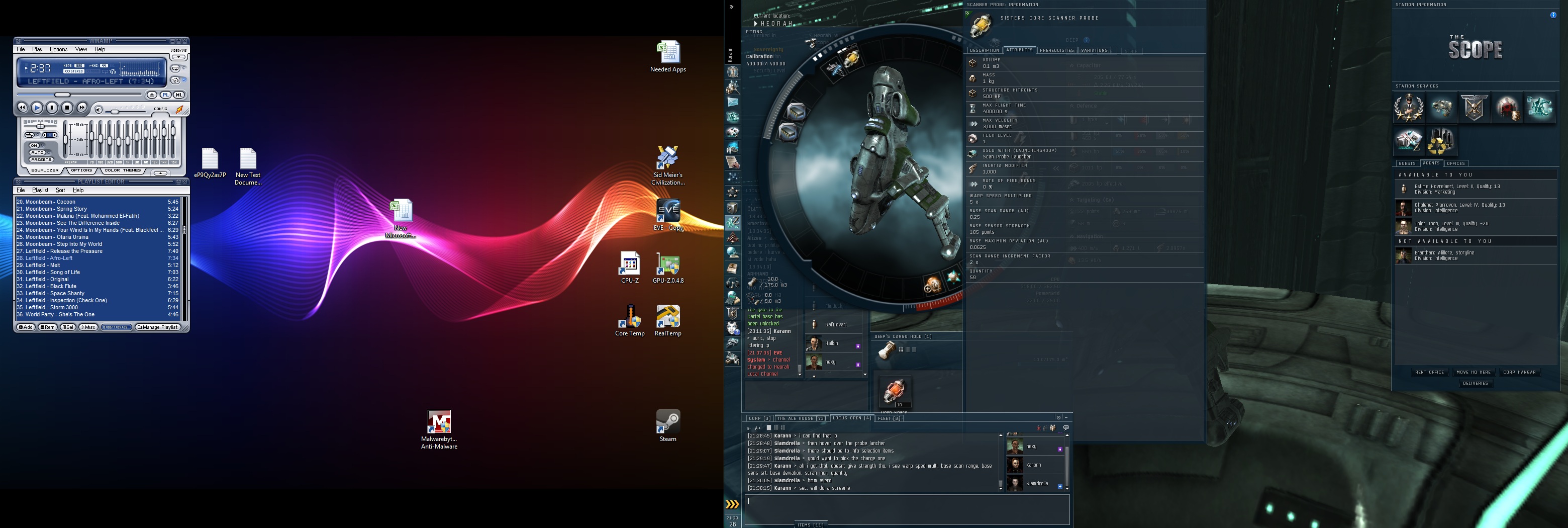The width and height of the screenshot is (1568, 528).
Task: Open the Winamp View menu
Action: (x=81, y=49)
